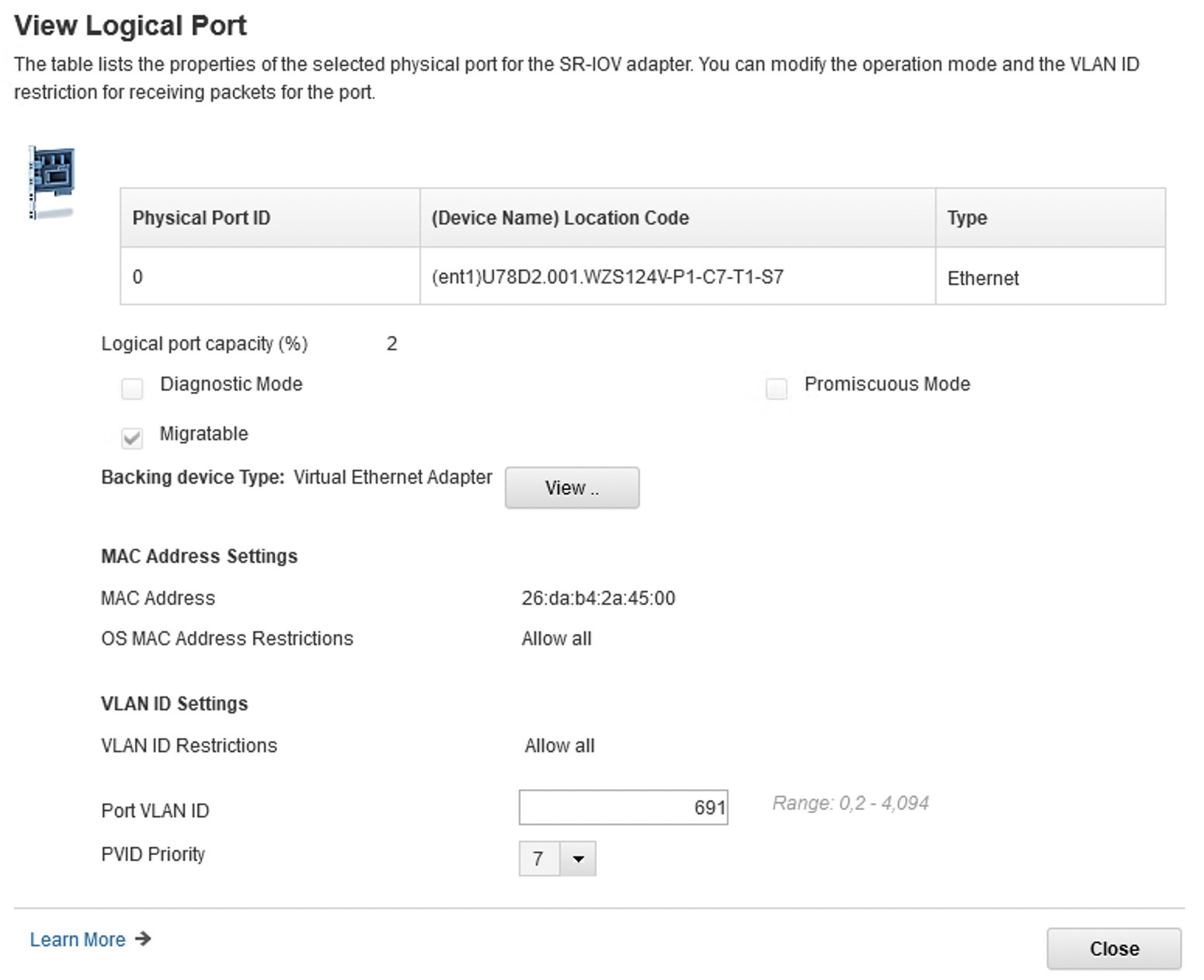Viewport: 1204px width, 980px height.
Task: Click the Type column header
Action: click(967, 218)
